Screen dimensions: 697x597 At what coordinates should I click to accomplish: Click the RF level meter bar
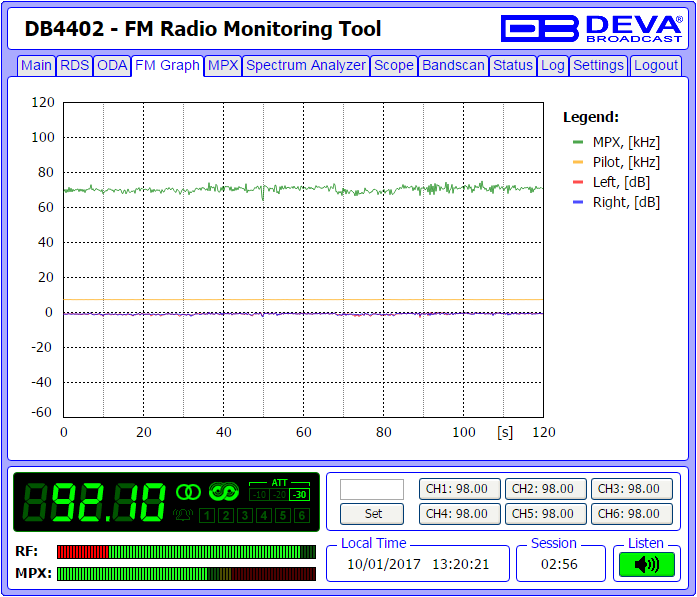point(186,552)
